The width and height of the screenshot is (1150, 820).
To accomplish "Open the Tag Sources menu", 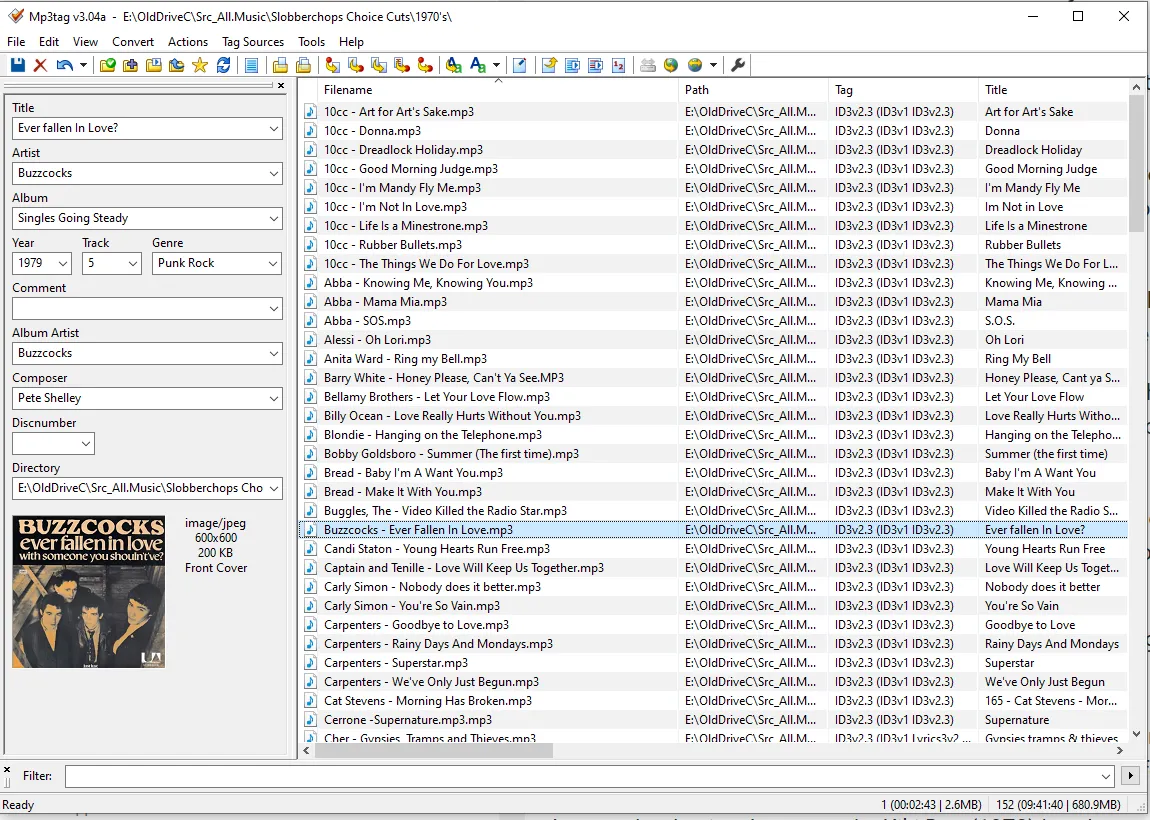I will (253, 42).
